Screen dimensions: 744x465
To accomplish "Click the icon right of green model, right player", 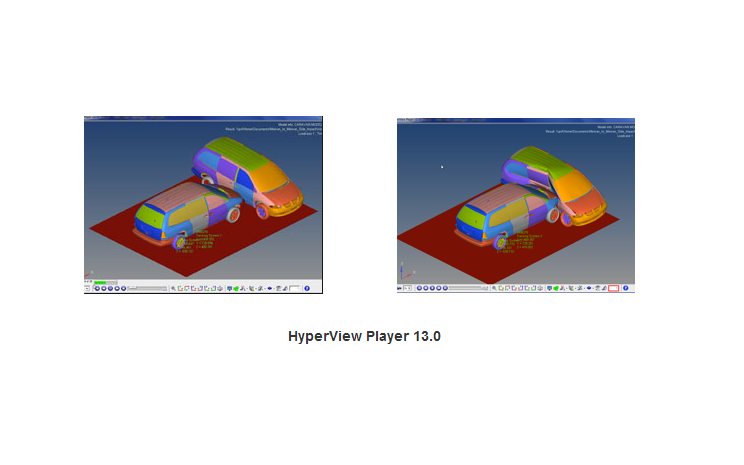I will [562, 288].
